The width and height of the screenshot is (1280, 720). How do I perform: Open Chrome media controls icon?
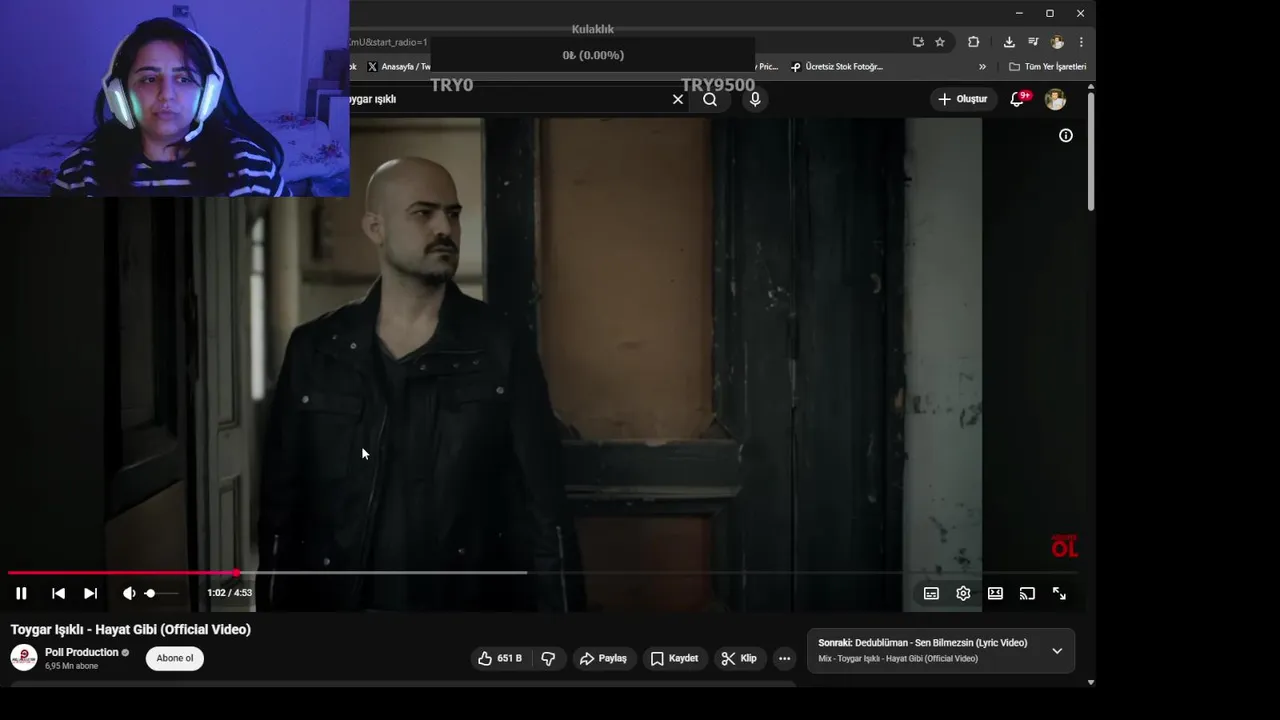pyautogui.click(x=1033, y=42)
